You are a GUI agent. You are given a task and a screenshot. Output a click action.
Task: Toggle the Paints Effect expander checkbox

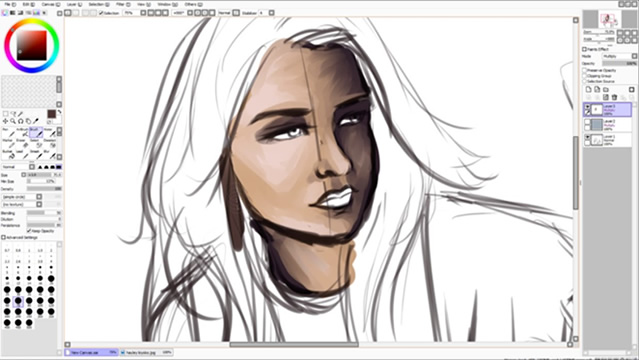tap(584, 49)
